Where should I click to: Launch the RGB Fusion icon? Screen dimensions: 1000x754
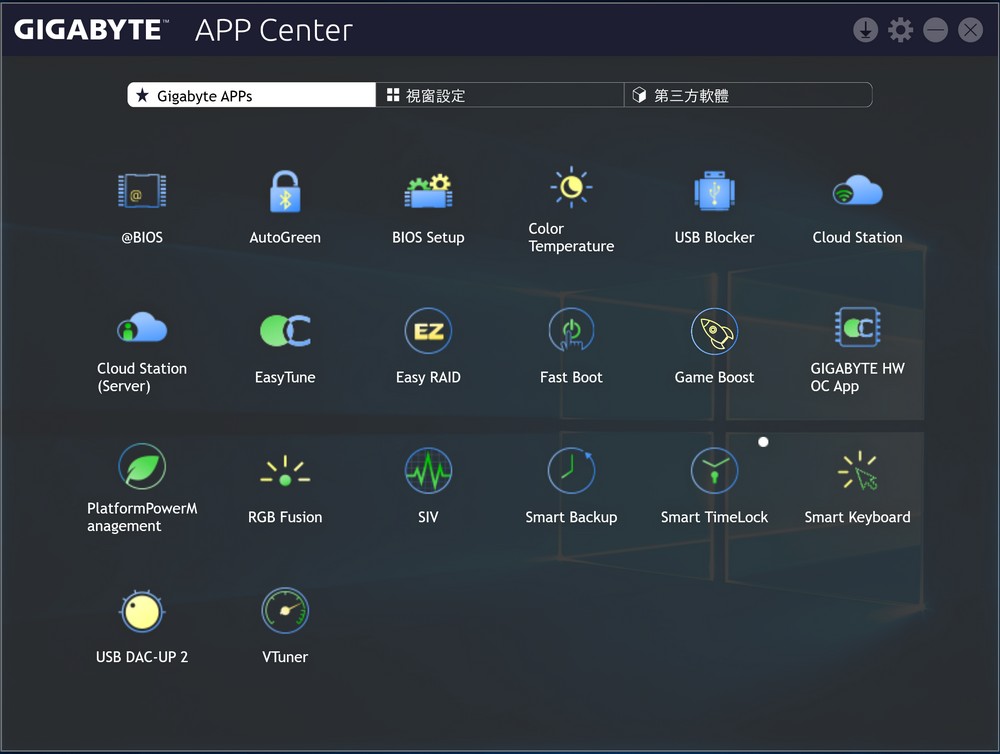pyautogui.click(x=285, y=471)
